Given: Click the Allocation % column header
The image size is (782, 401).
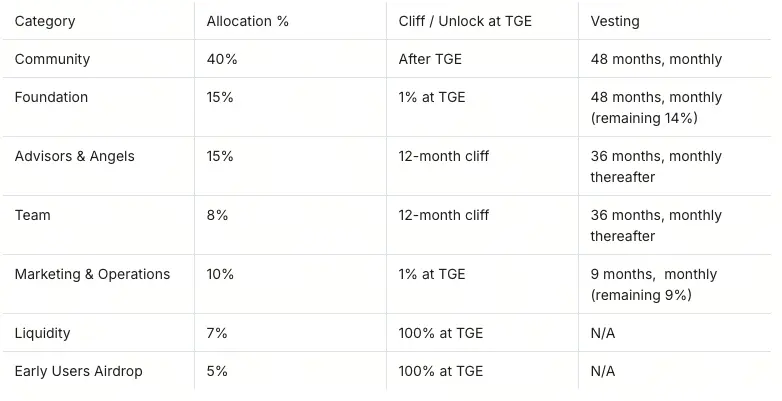Looking at the screenshot, I should (247, 21).
